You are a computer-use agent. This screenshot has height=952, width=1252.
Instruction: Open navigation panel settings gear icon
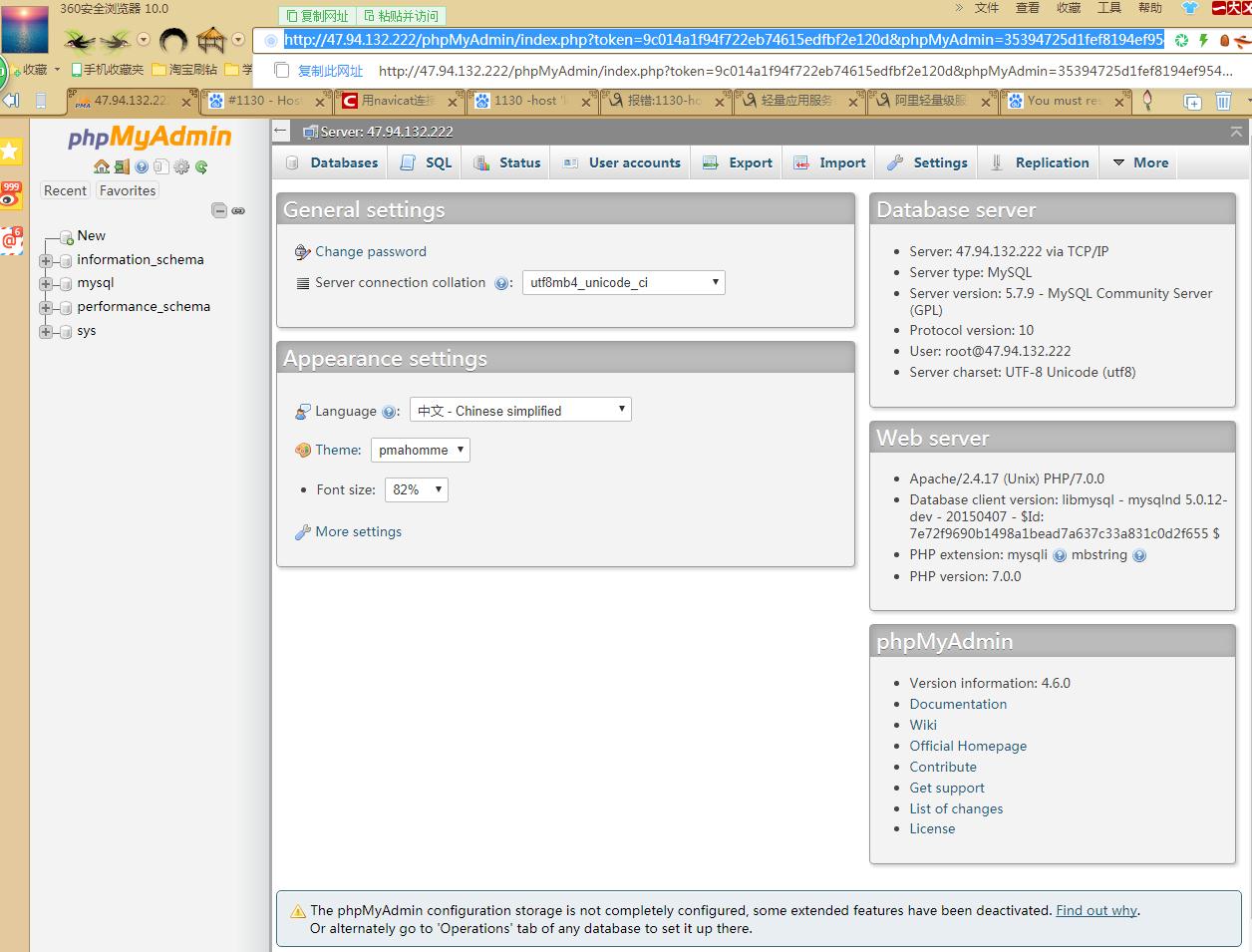click(x=181, y=166)
